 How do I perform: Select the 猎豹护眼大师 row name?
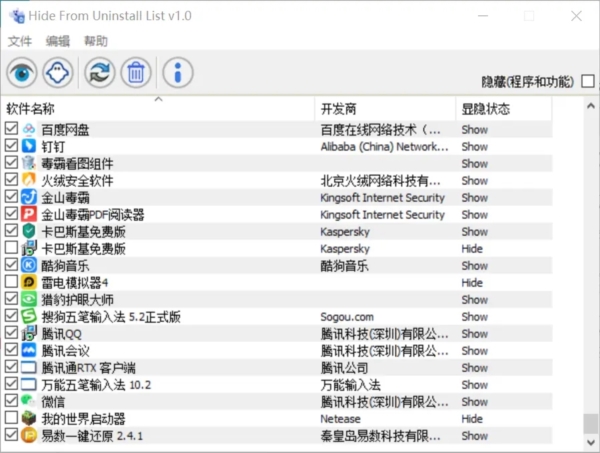[77, 300]
